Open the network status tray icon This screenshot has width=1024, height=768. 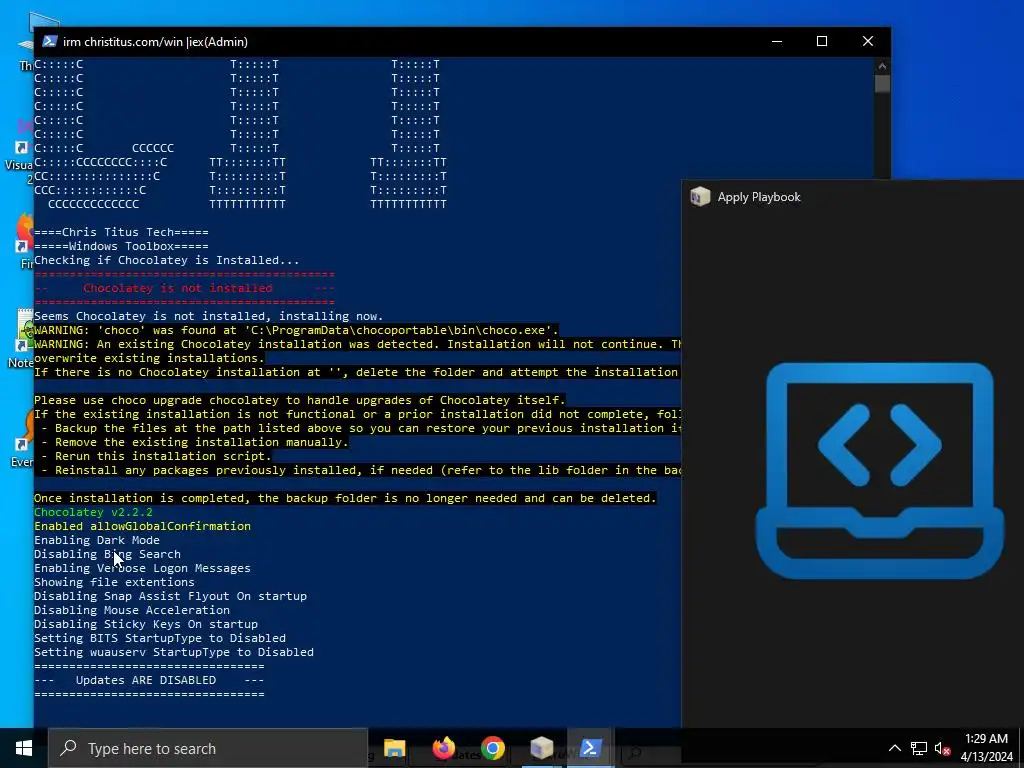coord(919,748)
